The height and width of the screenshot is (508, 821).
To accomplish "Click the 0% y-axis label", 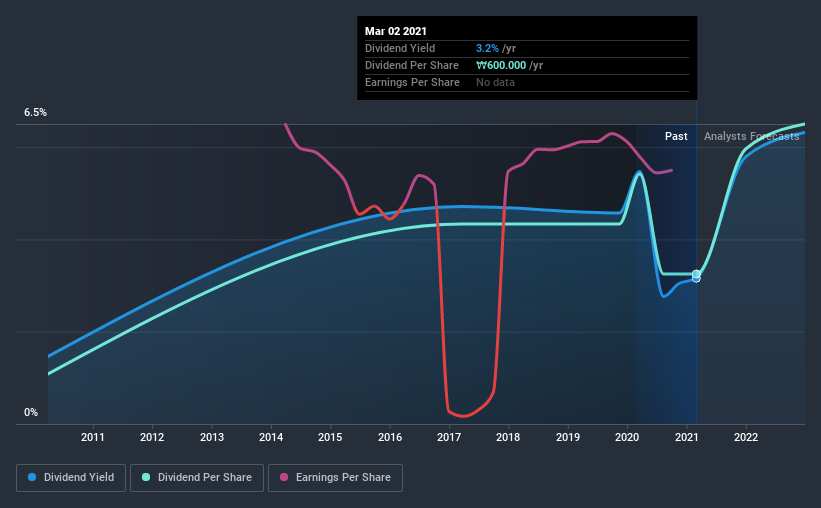I will pyautogui.click(x=31, y=413).
